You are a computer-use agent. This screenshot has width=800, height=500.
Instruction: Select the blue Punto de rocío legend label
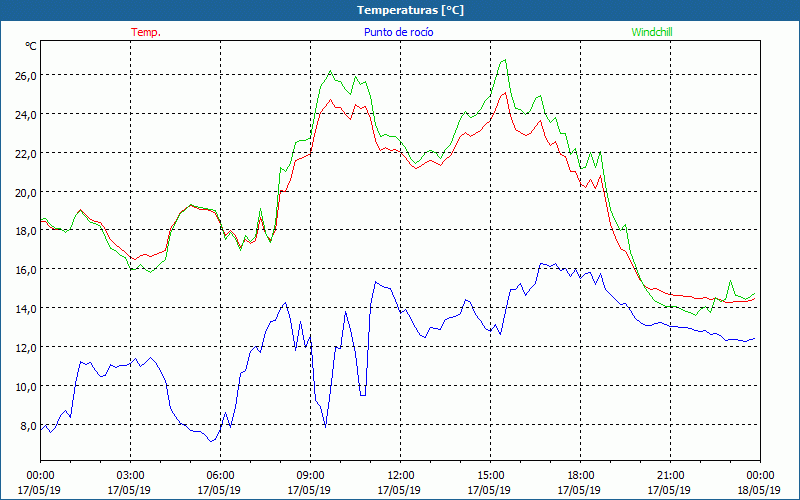pos(398,32)
